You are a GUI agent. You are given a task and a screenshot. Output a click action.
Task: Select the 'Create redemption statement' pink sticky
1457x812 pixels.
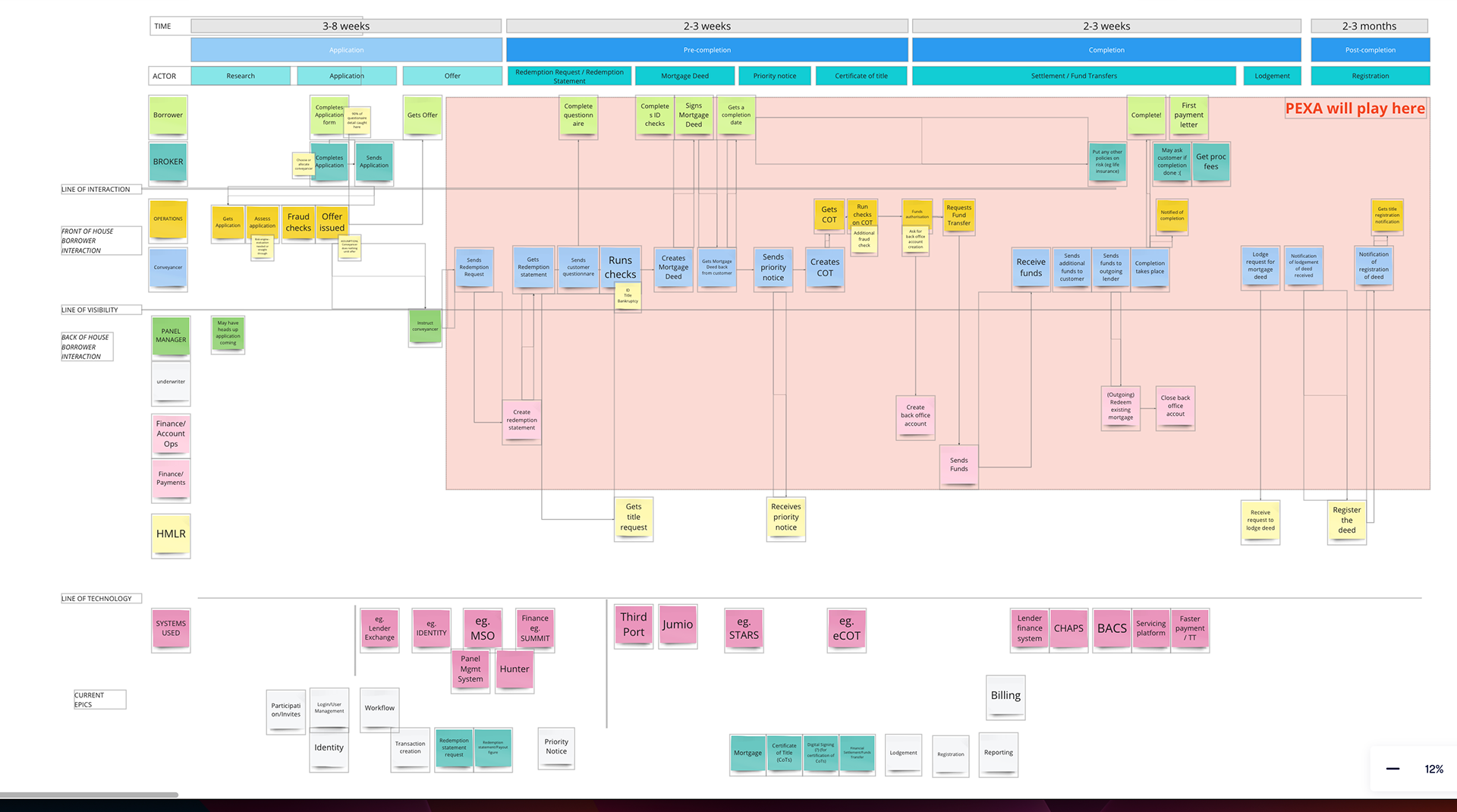522,420
